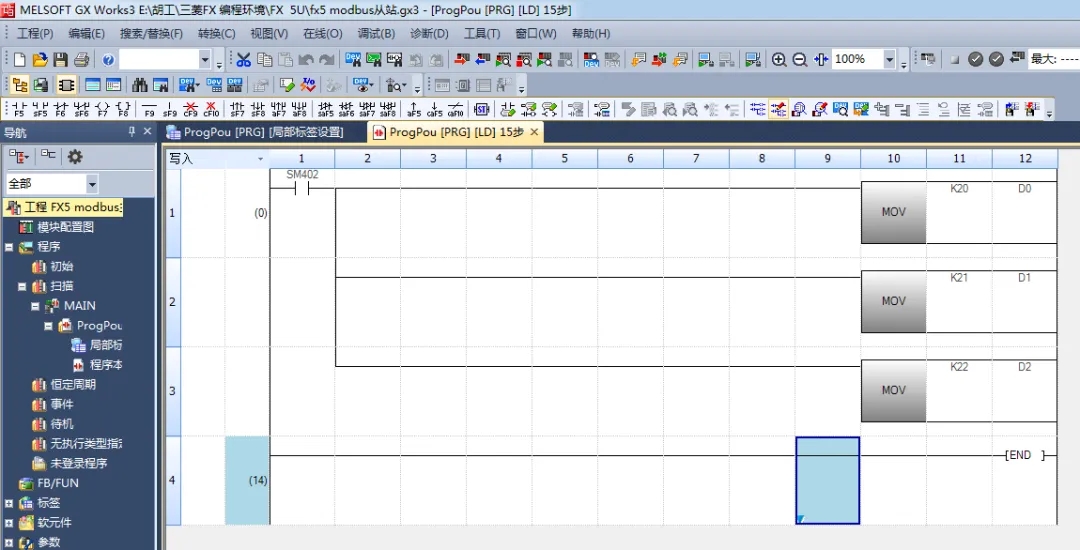Image resolution: width=1080 pixels, height=550 pixels.
Task: Toggle the project navigation pane toolbar button
Action: 18,85
